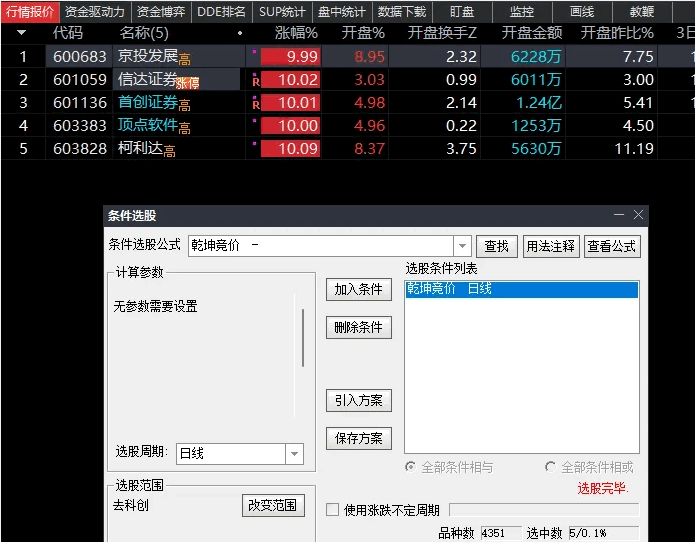The height and width of the screenshot is (542, 695).
Task: Open the 盘中统计 tab
Action: pos(342,12)
